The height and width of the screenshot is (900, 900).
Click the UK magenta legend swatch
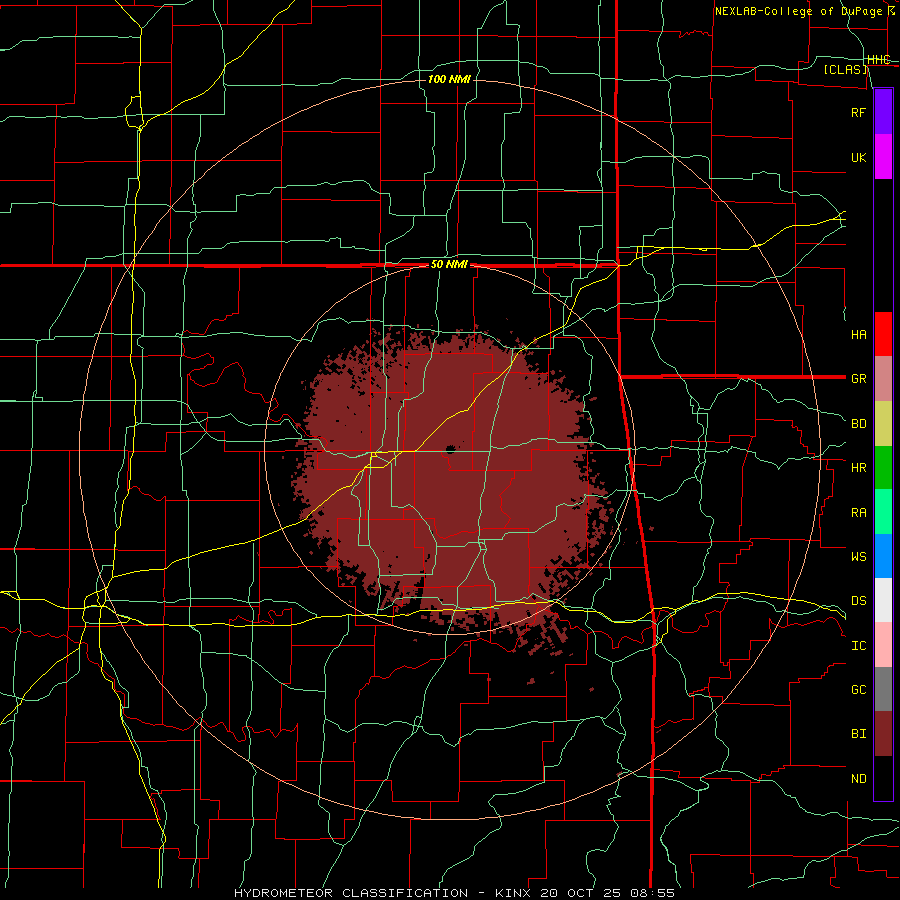(x=883, y=157)
